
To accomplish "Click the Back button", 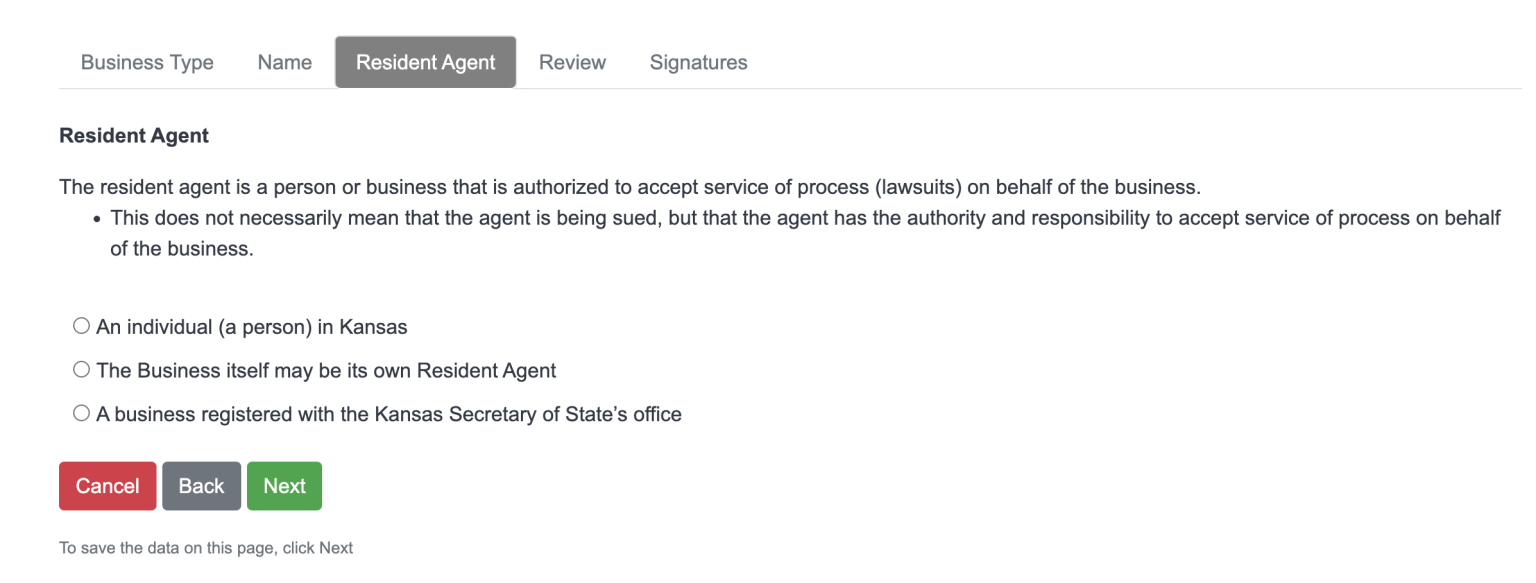I will [x=201, y=486].
